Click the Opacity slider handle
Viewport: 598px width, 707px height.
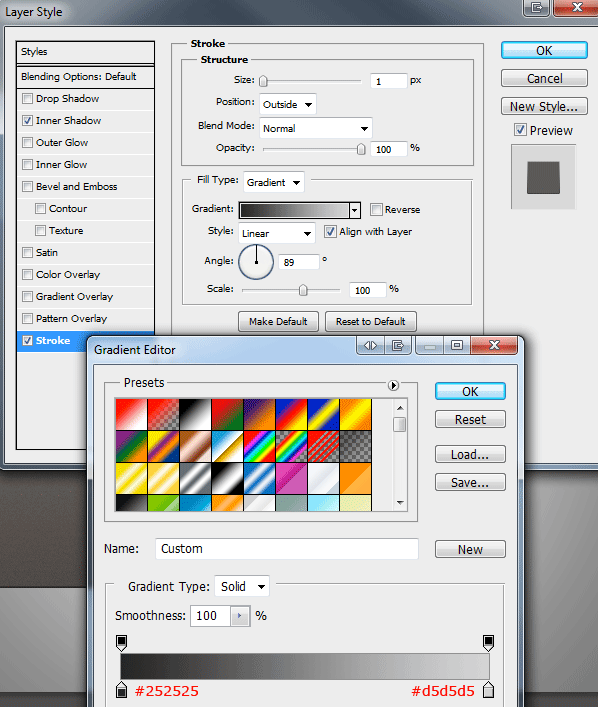(361, 149)
